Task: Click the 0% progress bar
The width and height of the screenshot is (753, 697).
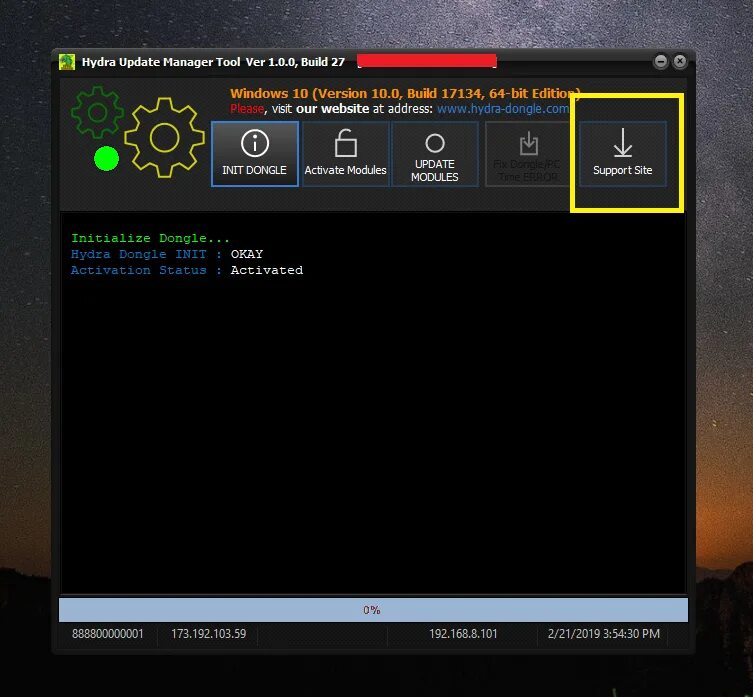Action: coord(373,610)
